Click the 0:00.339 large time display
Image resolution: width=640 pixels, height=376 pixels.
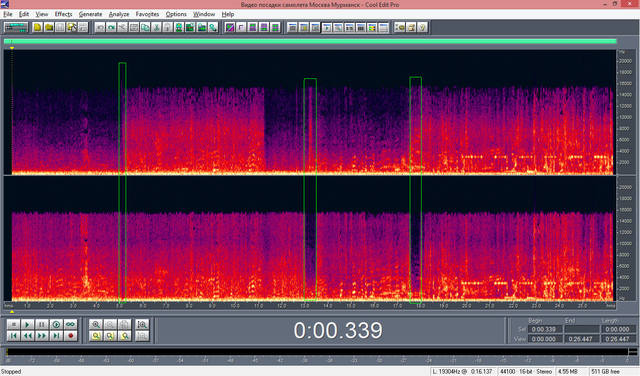(x=338, y=330)
